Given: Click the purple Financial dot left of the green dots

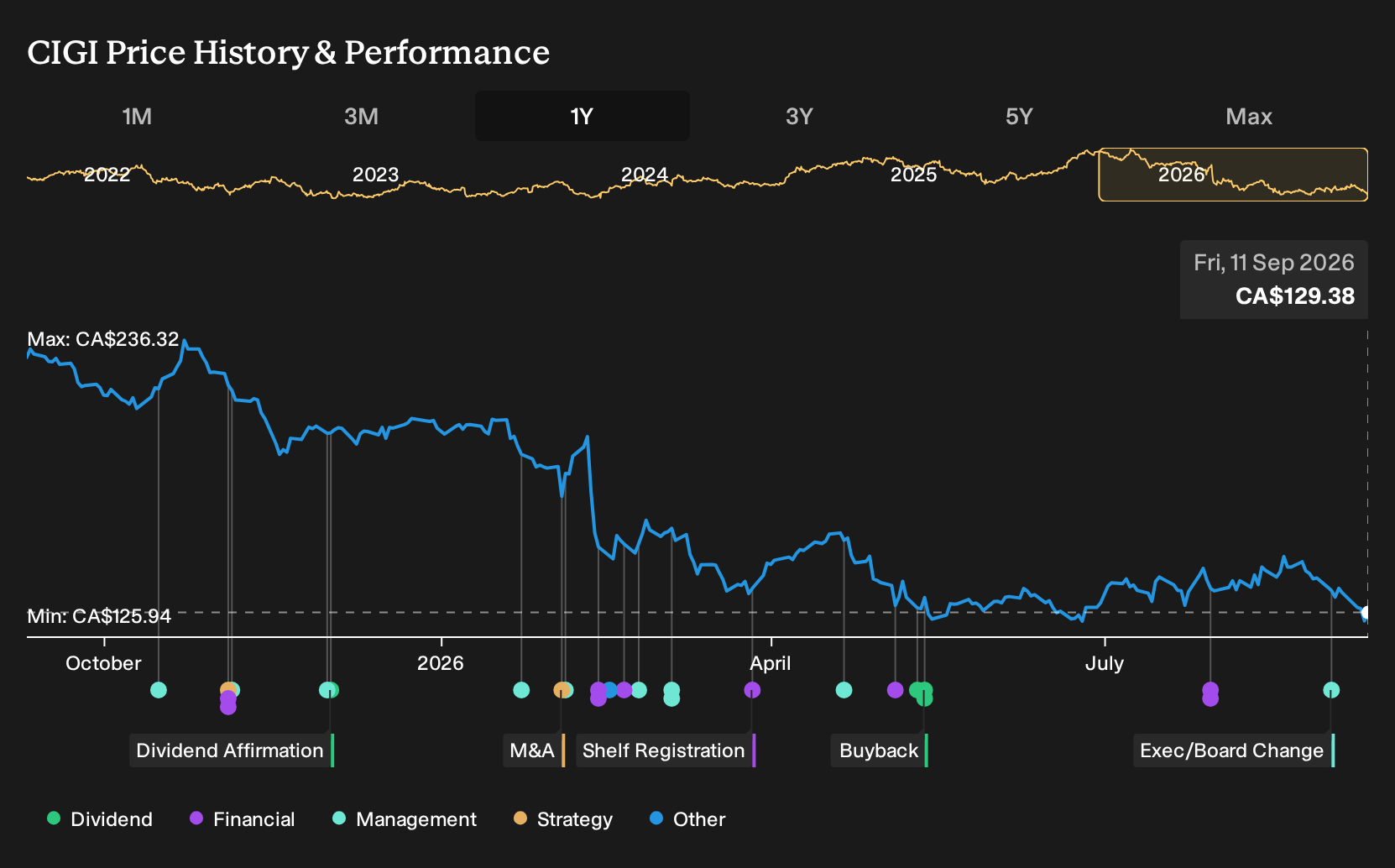Looking at the screenshot, I should pyautogui.click(x=896, y=690).
